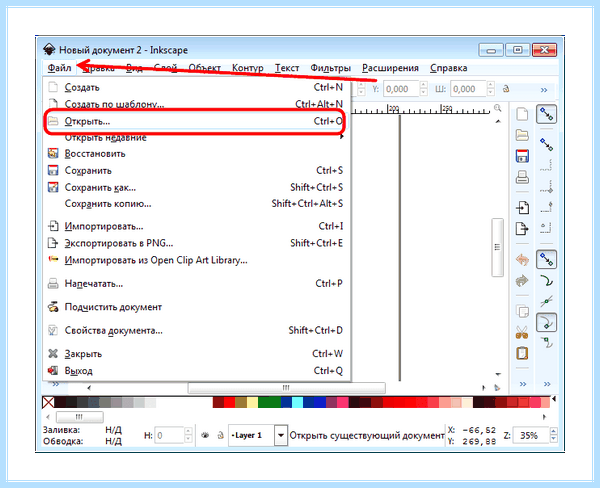Expand the commands bar overflow chevron
This screenshot has width=600, height=488.
tap(523, 384)
